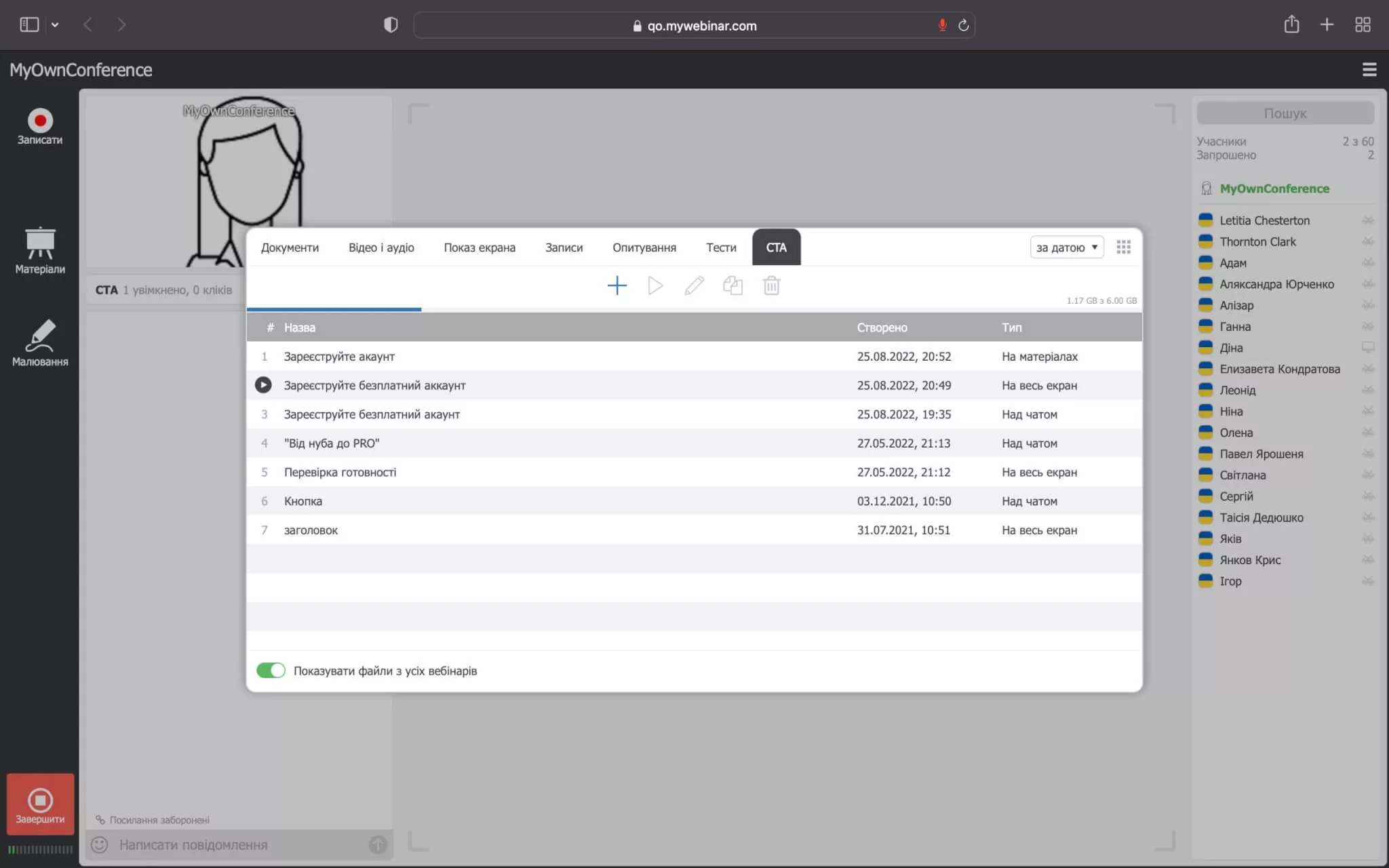This screenshot has height=868, width=1389.
Task: Click the trash icon in CTA toolbar
Action: 771,285
